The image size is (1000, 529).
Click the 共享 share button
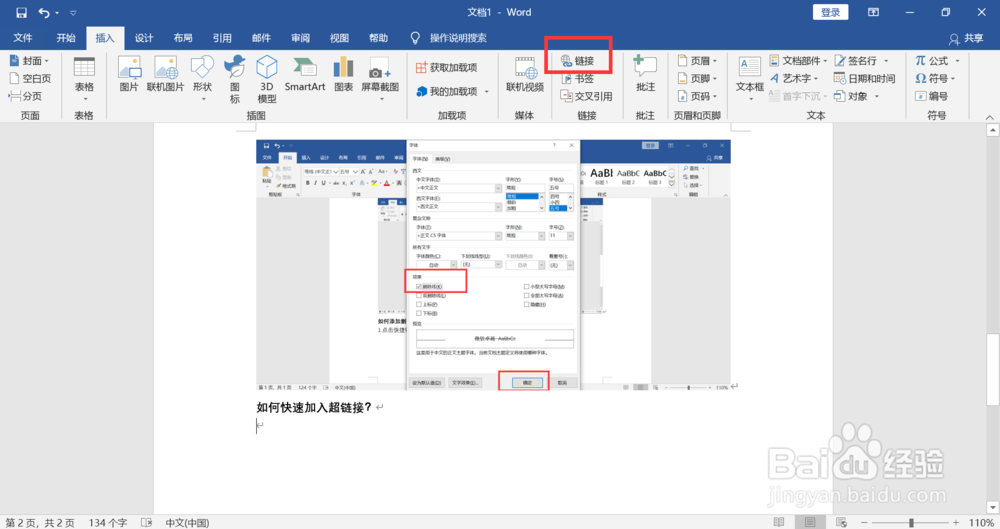[x=966, y=39]
